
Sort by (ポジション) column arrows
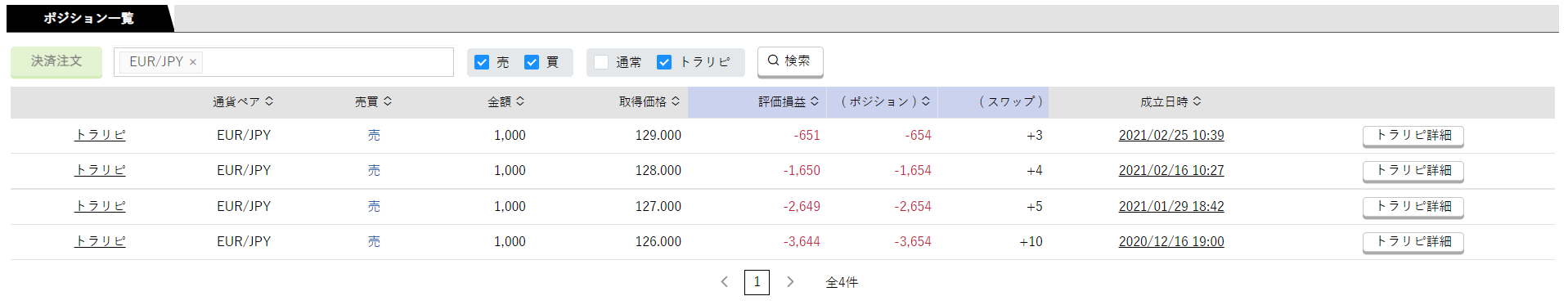926,101
